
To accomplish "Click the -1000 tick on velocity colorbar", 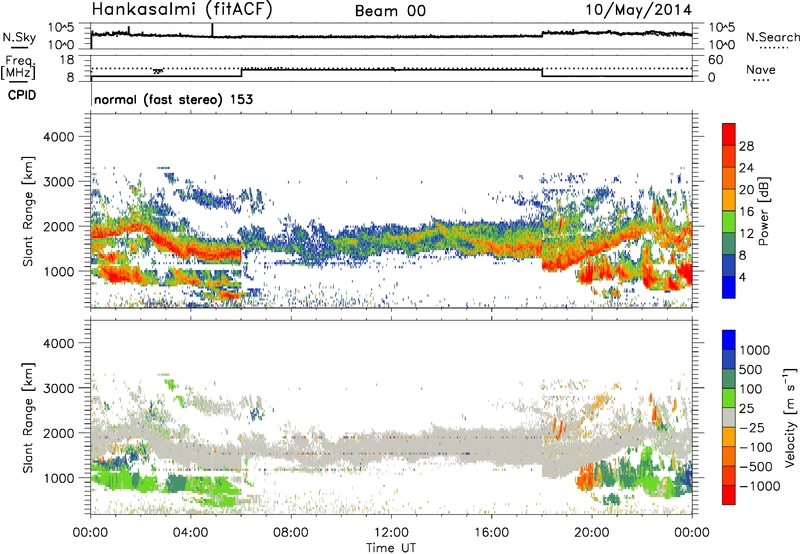I will [759, 486].
